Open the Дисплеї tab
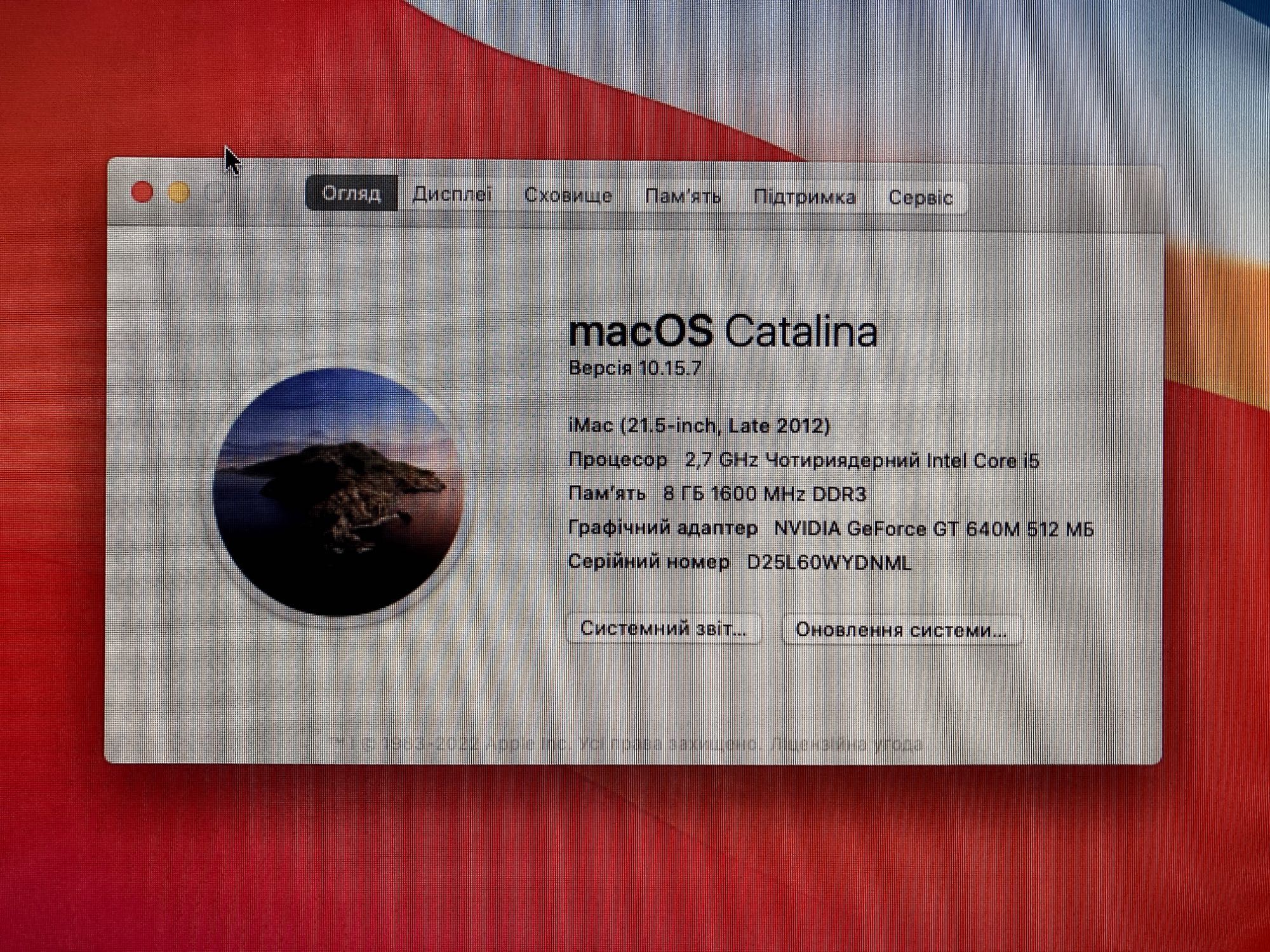 pos(452,194)
